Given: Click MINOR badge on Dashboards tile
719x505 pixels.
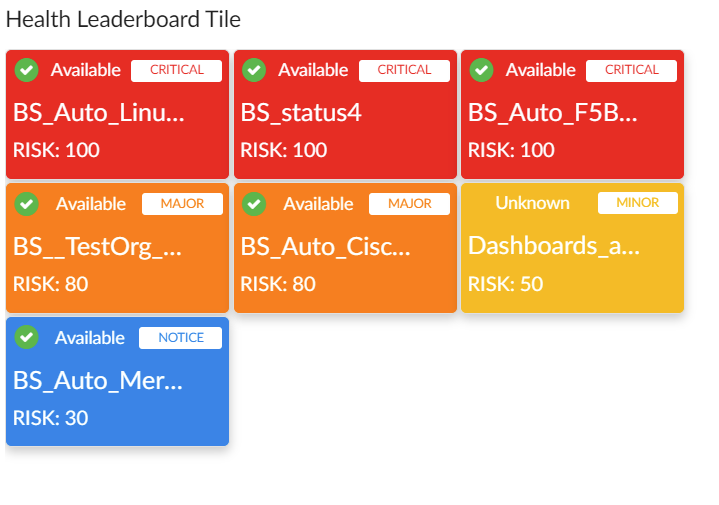Looking at the screenshot, I should coord(637,203).
